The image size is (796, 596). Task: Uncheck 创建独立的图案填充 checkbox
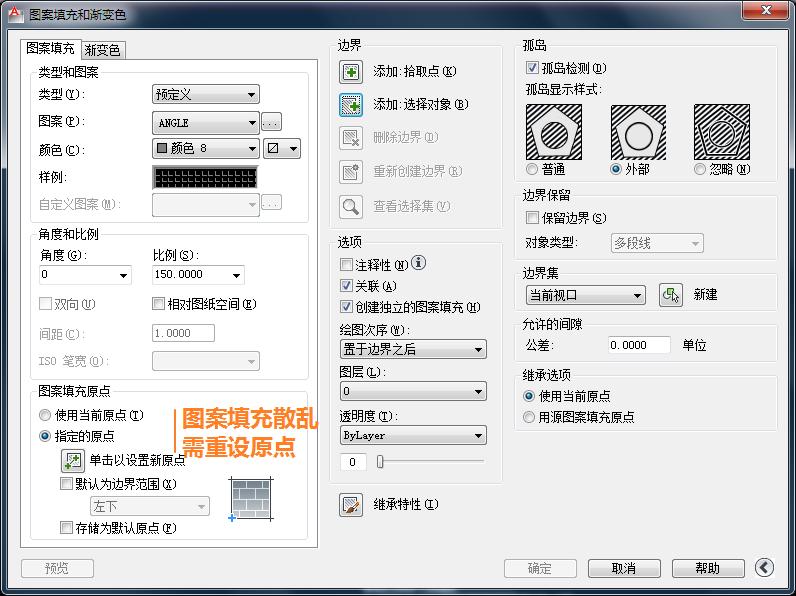tap(346, 307)
